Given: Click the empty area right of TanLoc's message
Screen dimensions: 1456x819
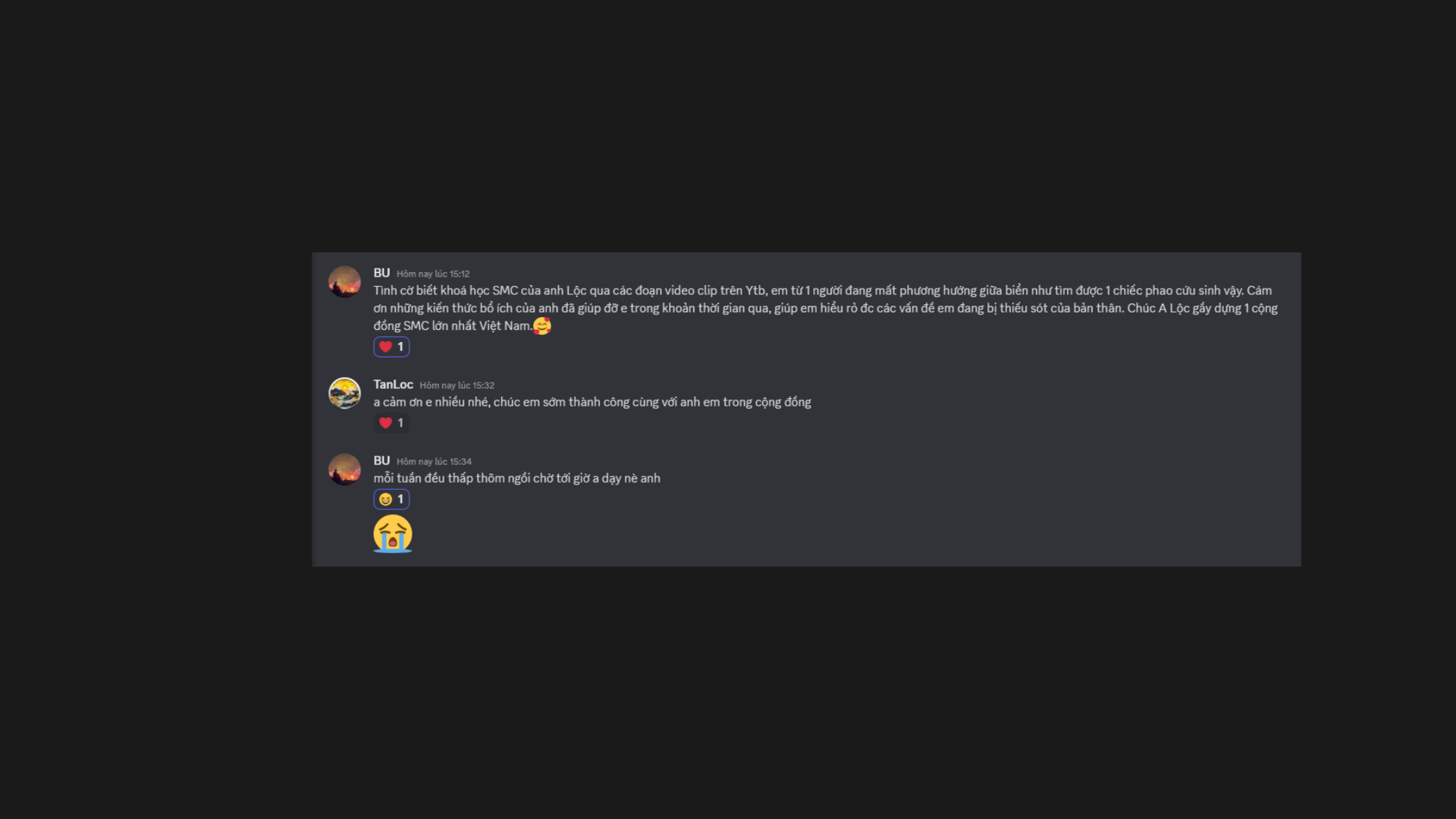Looking at the screenshot, I should pyautogui.click(x=1054, y=402).
